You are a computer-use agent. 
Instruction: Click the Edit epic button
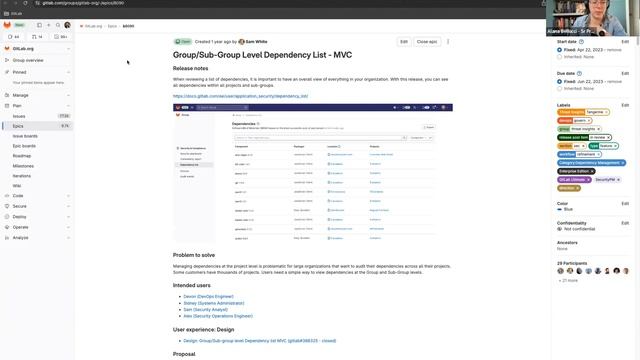click(404, 42)
